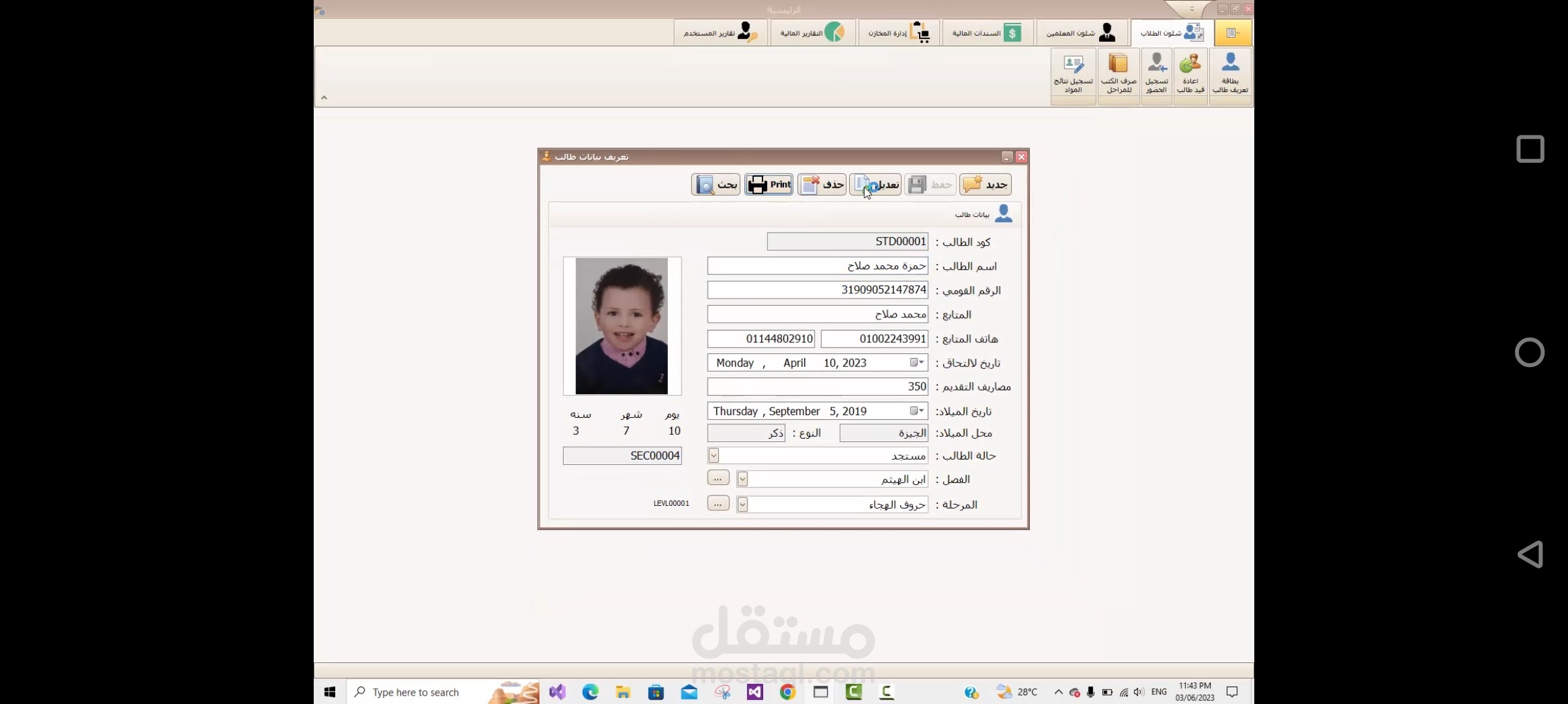Image resolution: width=1568 pixels, height=704 pixels.
Task: Open Camtasia recorder icon in taskbar
Action: coord(887,692)
